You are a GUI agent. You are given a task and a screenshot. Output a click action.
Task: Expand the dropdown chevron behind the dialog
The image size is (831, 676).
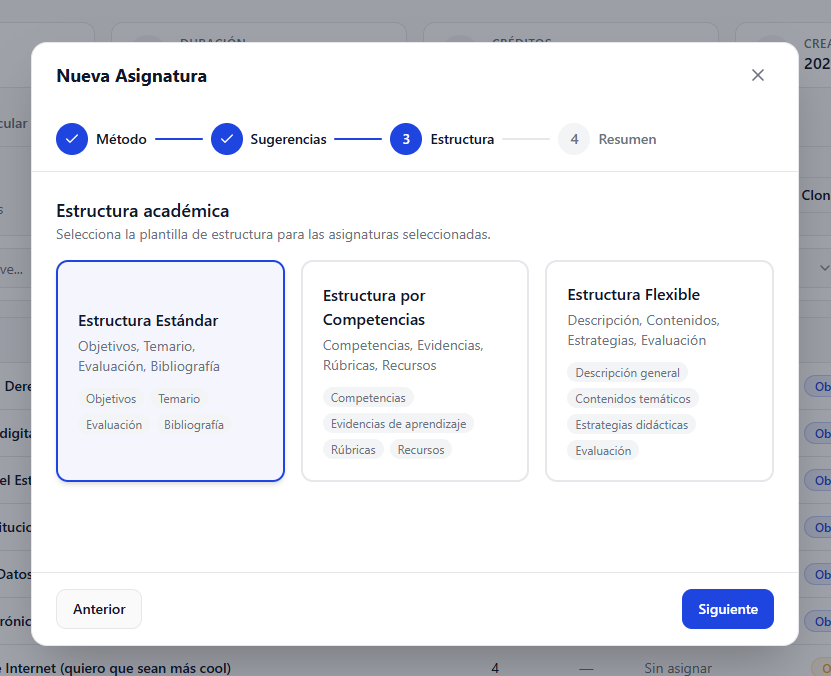[824, 268]
